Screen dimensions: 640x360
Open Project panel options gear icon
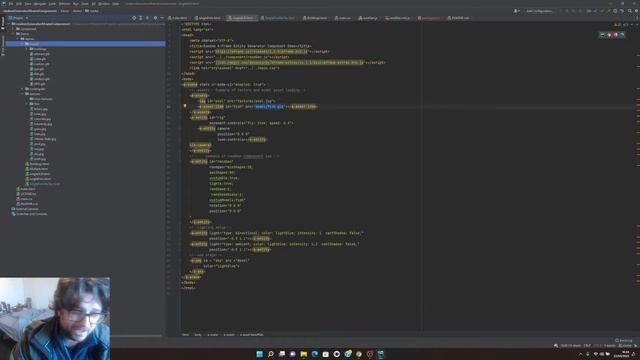click(x=155, y=18)
